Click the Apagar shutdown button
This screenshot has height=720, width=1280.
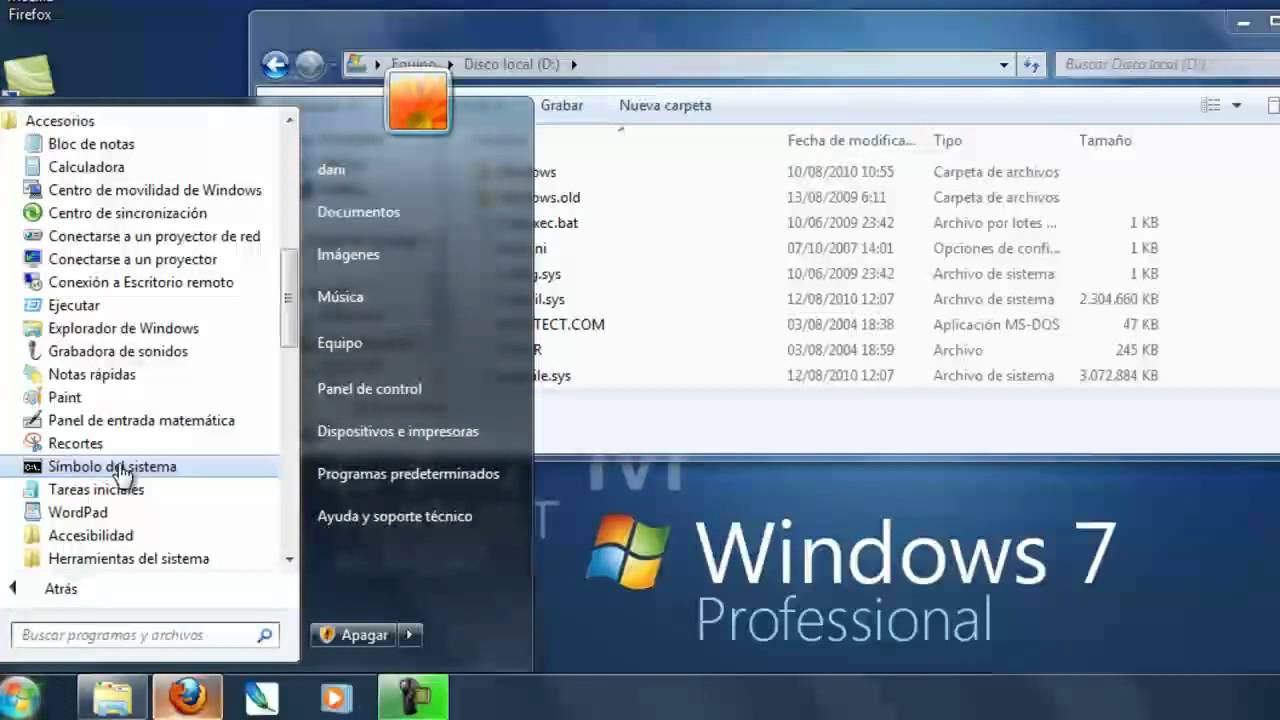(354, 635)
